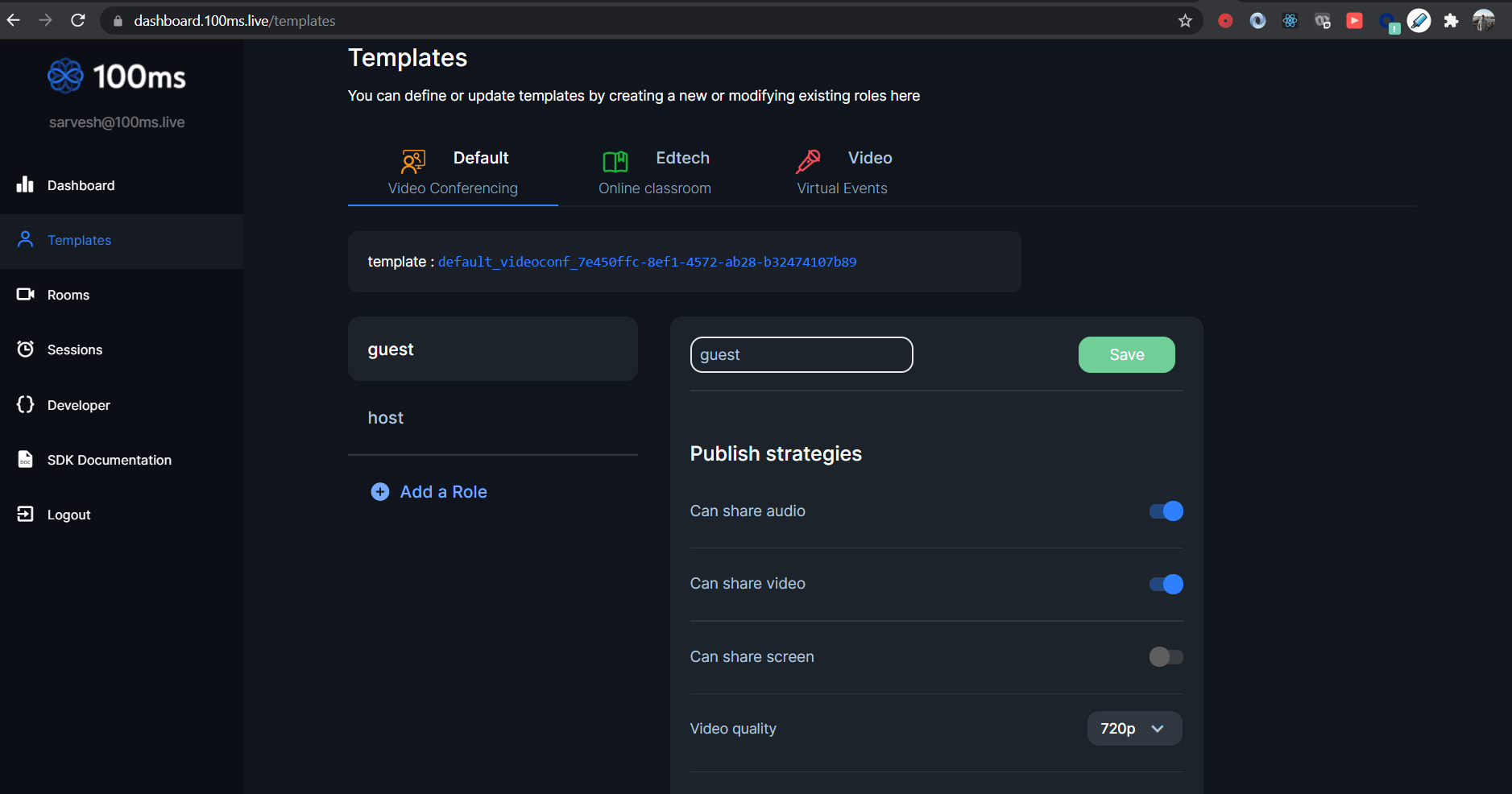The image size is (1512, 794).
Task: Click the 100ms logo icon
Action: (x=65, y=77)
